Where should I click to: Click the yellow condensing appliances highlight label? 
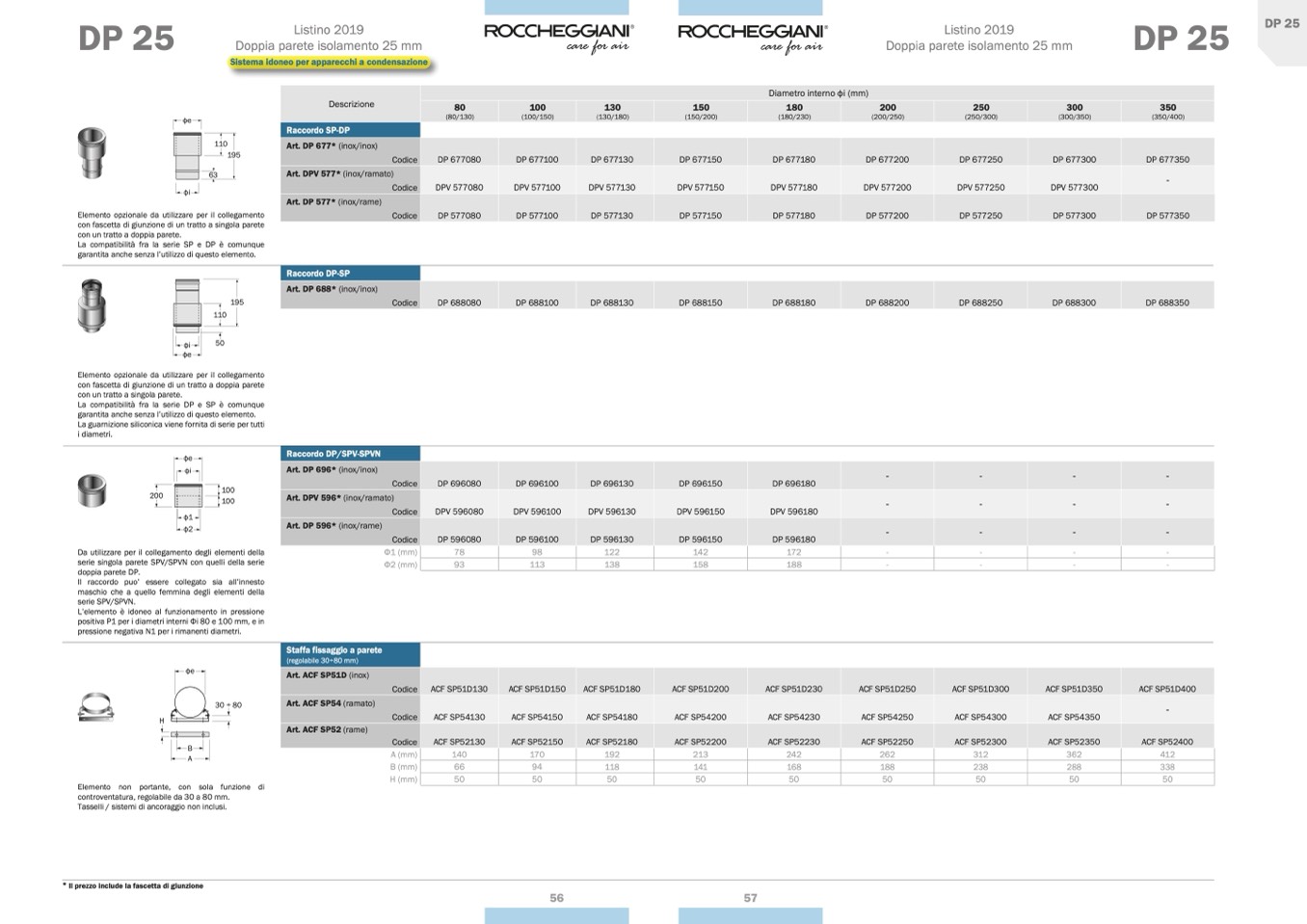tap(329, 63)
